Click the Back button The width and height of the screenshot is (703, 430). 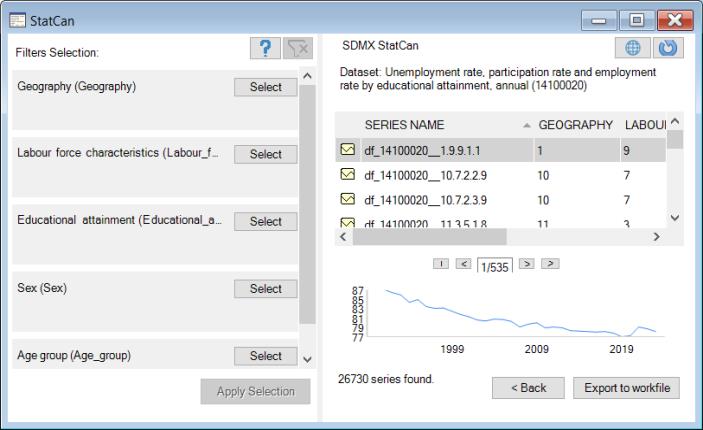tap(528, 387)
